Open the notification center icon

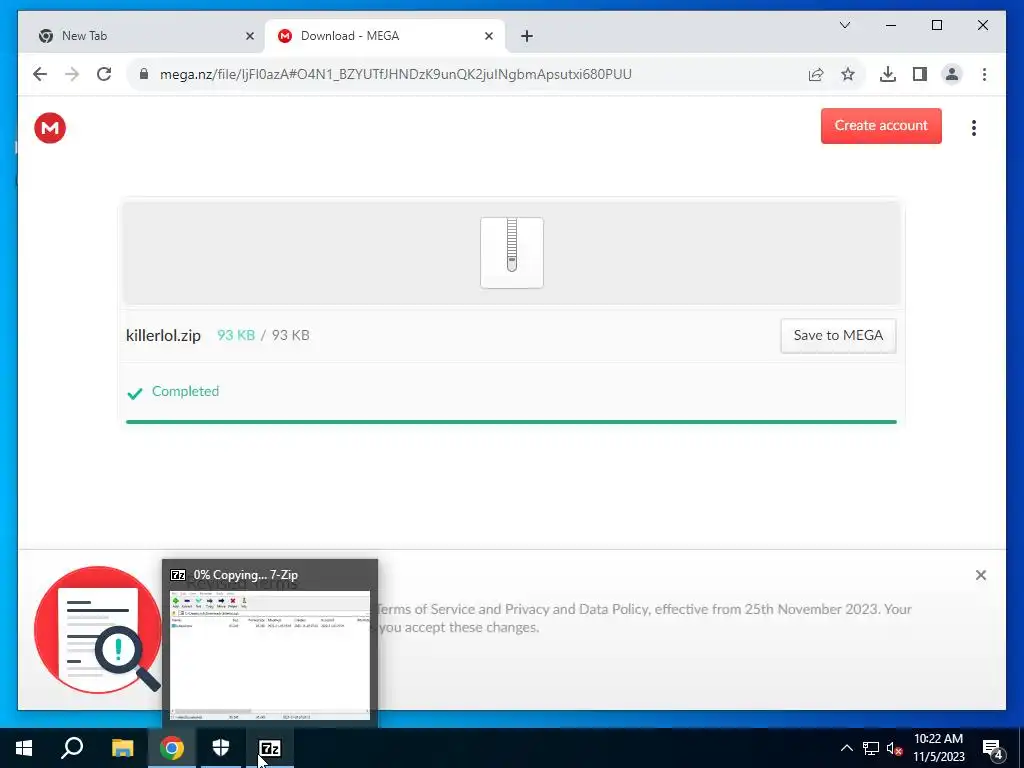pos(992,750)
